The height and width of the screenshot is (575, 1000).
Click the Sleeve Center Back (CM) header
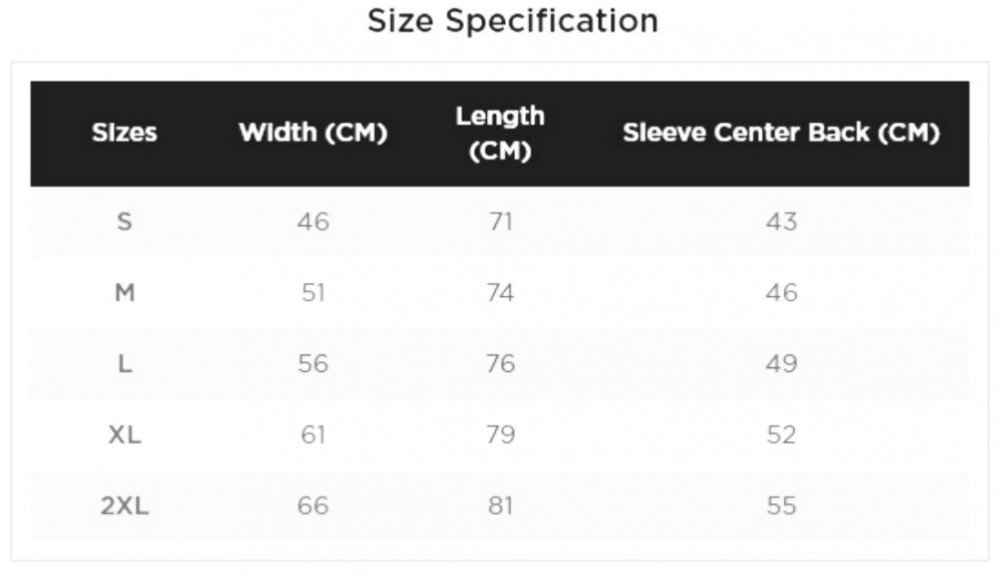point(781,133)
